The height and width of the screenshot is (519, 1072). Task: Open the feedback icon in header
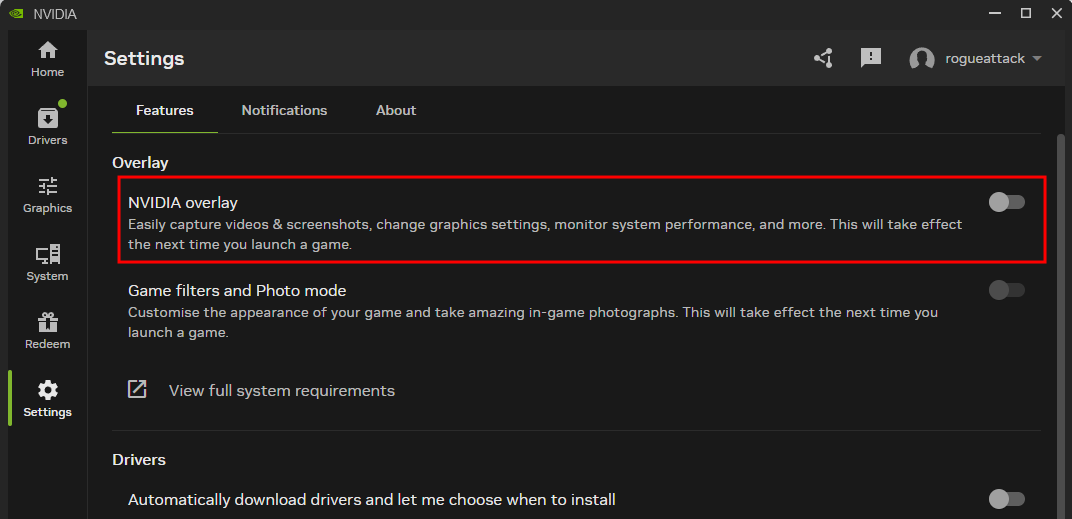click(871, 58)
